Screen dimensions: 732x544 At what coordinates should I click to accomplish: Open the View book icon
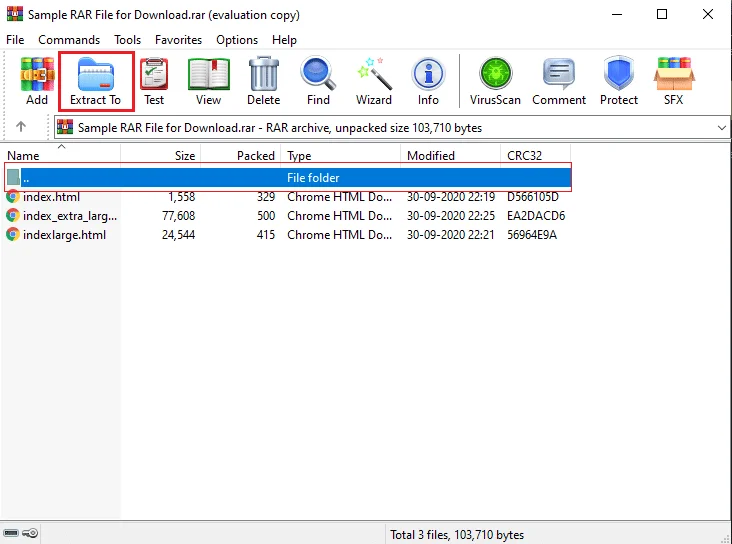[x=209, y=74]
